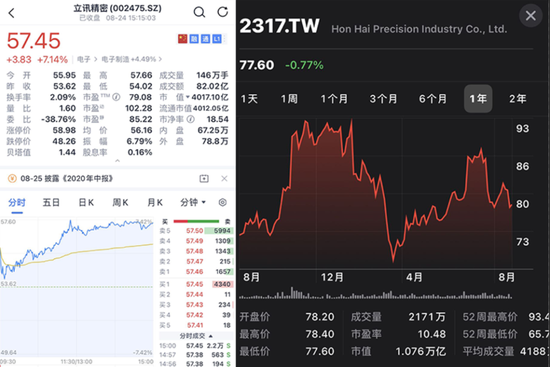
Task: Select the 6个月 range on Hon Hai chart
Action: pos(432,99)
